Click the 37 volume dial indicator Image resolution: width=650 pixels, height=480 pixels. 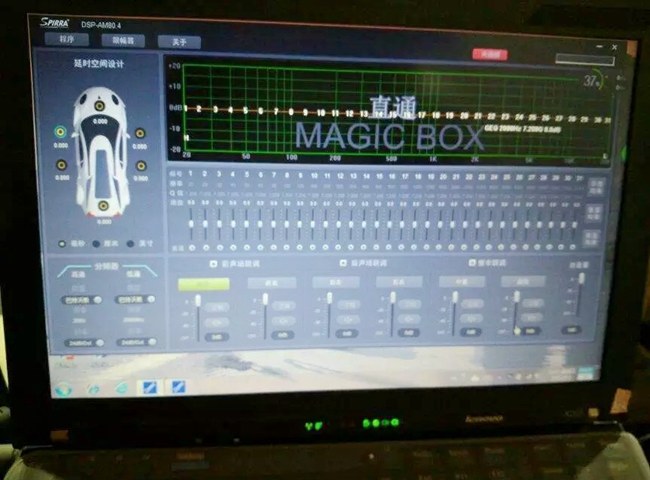594,81
